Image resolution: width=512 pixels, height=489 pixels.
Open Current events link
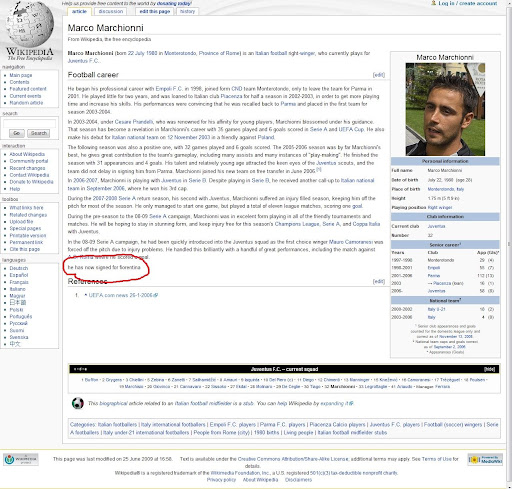(x=25, y=96)
